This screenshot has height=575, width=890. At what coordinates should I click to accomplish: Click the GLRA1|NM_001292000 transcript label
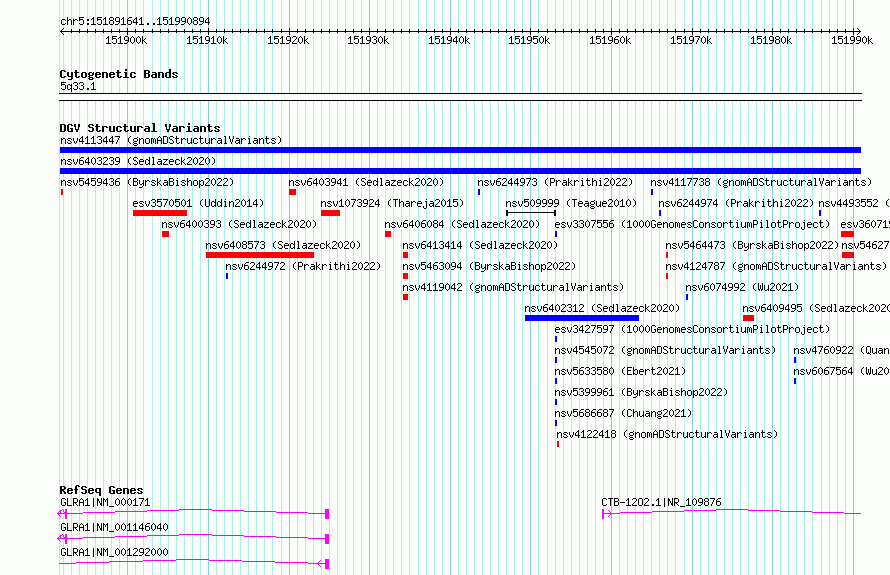point(114,552)
